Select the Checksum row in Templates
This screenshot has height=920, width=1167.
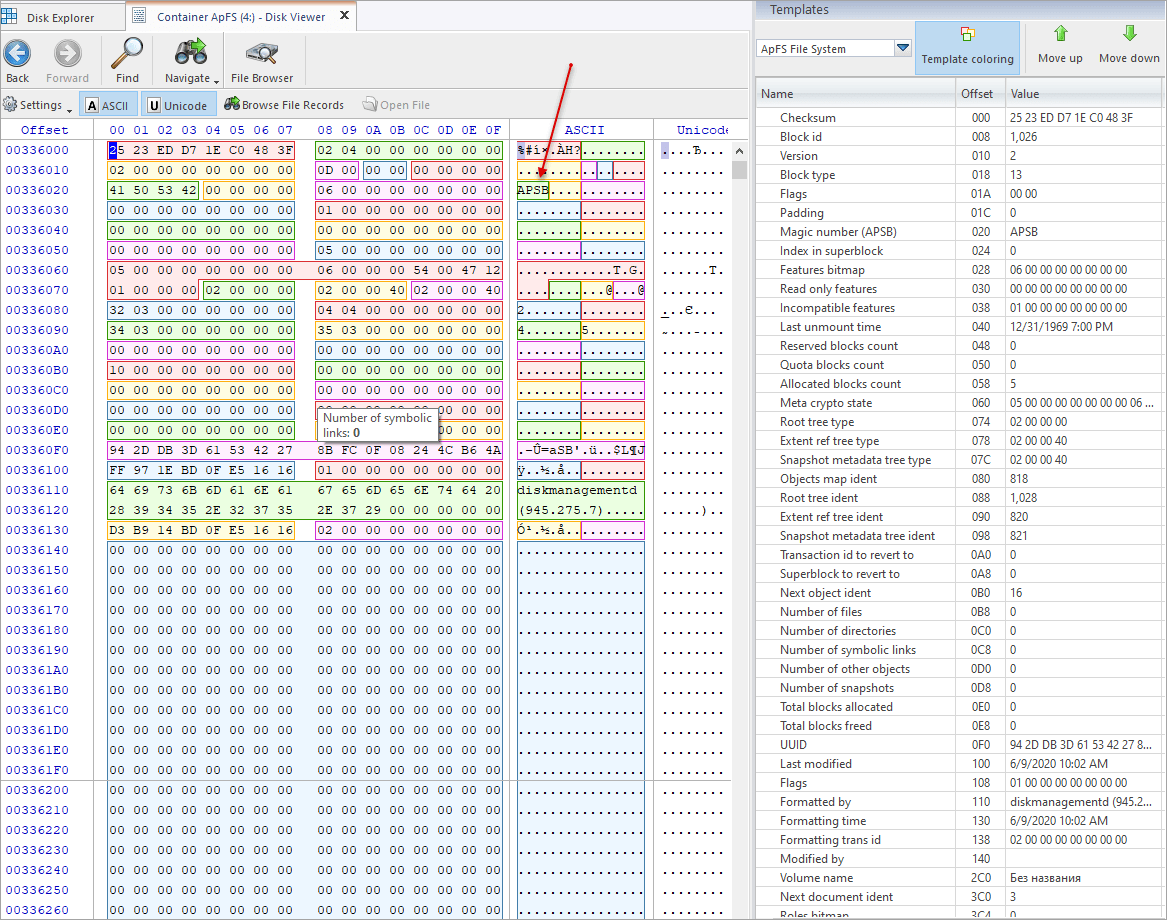click(959, 118)
